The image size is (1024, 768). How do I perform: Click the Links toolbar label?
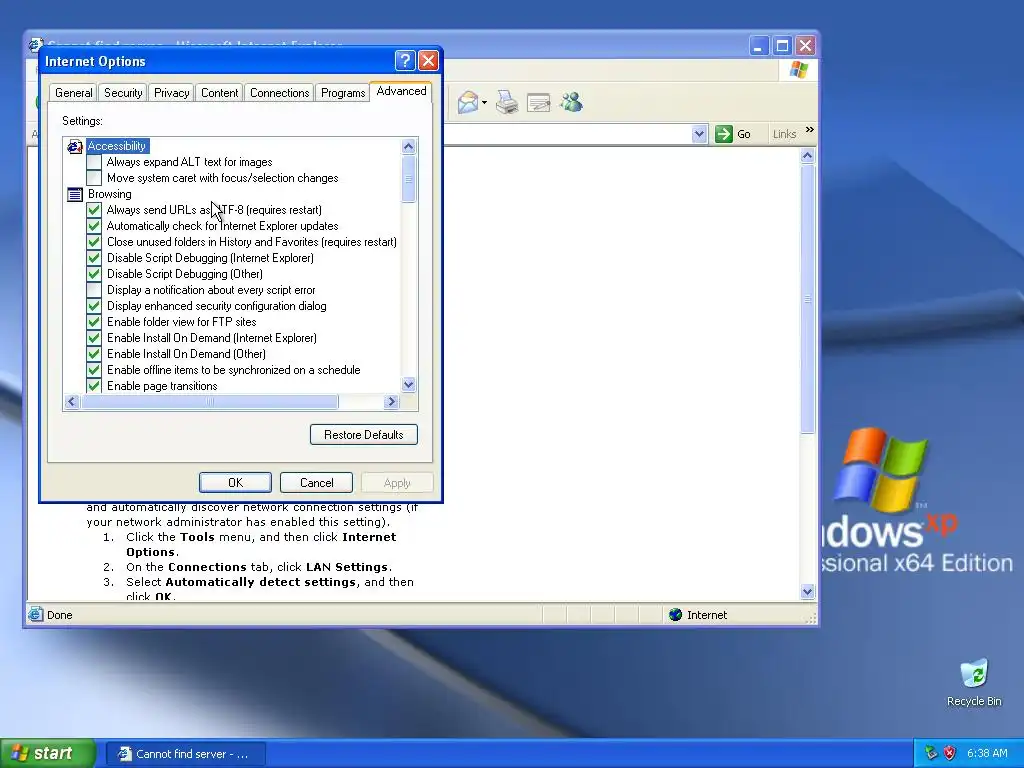784,134
